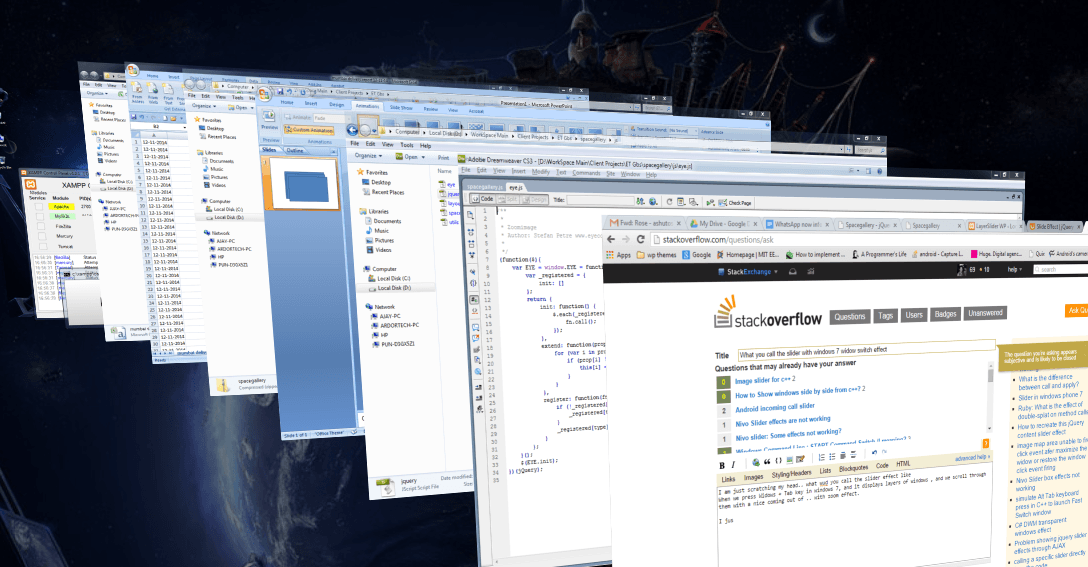Switch Dreamweaver to Design view
This screenshot has height=567, width=1088.
534,200
